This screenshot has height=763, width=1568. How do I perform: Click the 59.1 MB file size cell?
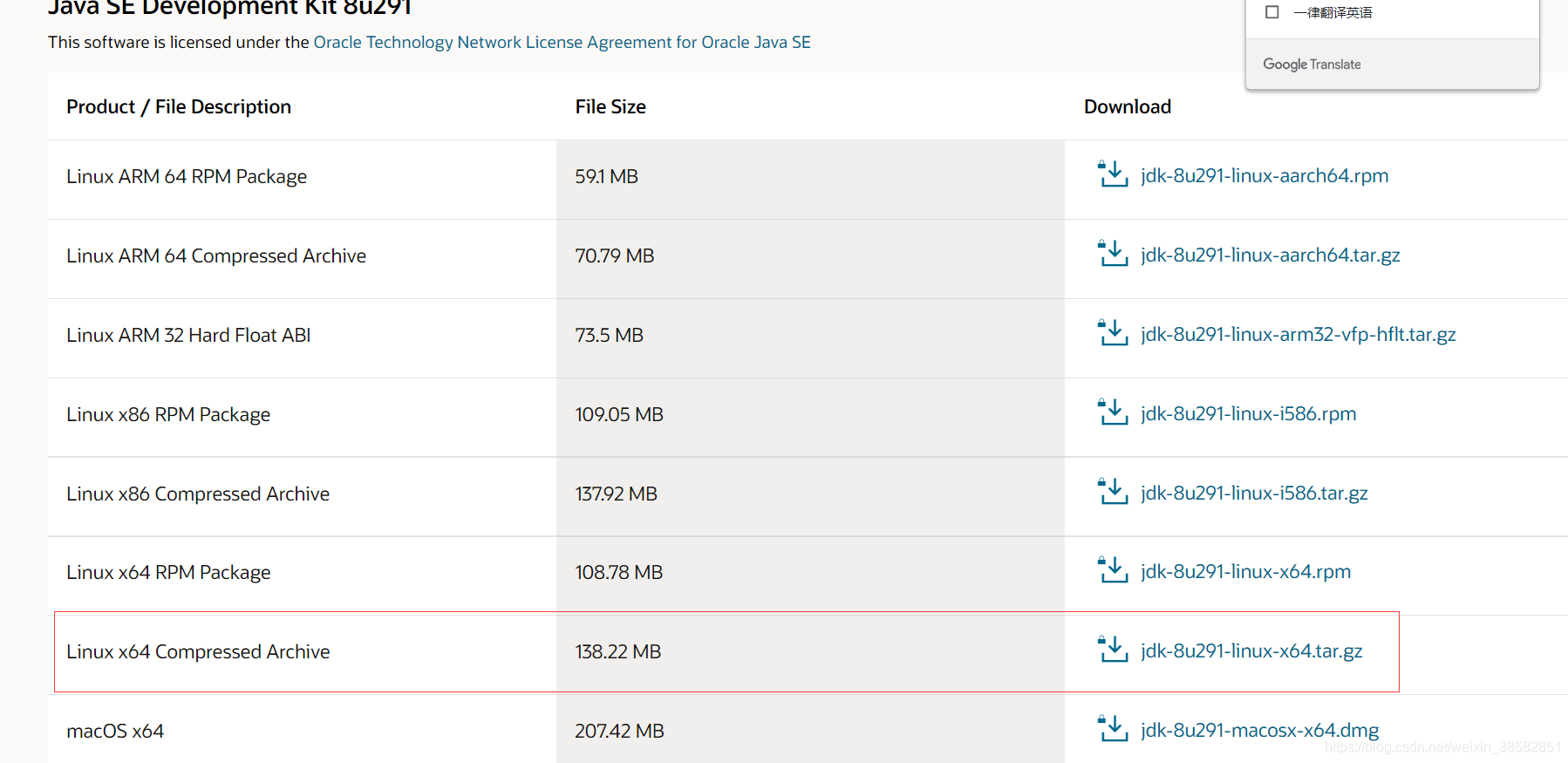pos(810,180)
